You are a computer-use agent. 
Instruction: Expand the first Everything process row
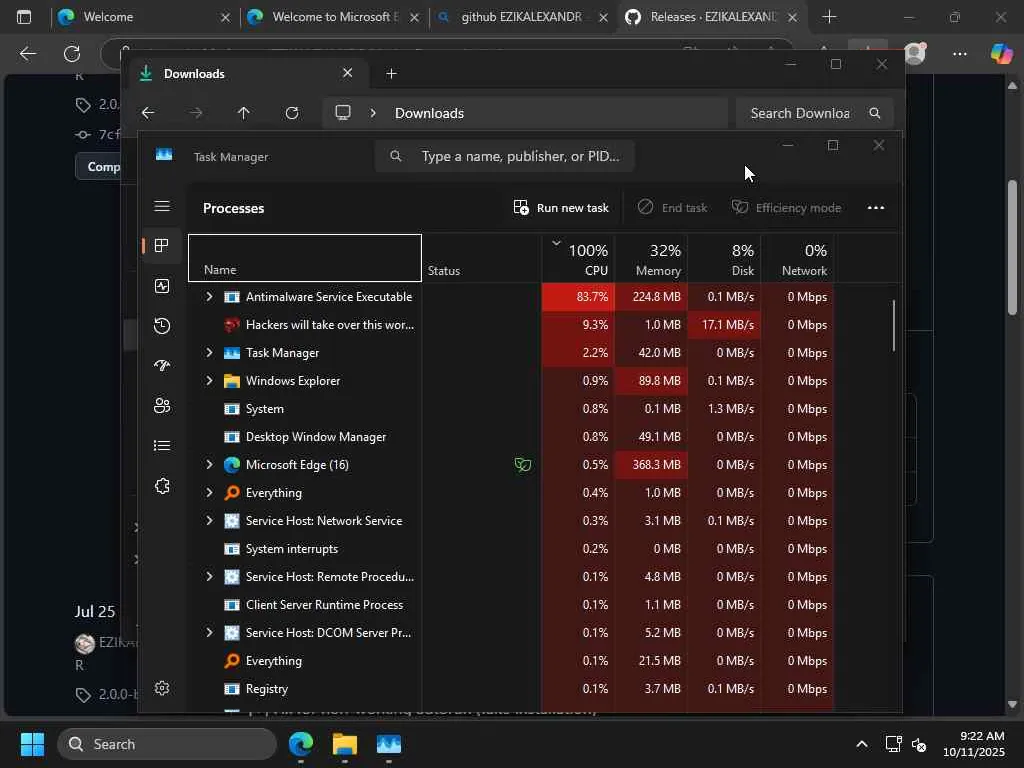209,492
